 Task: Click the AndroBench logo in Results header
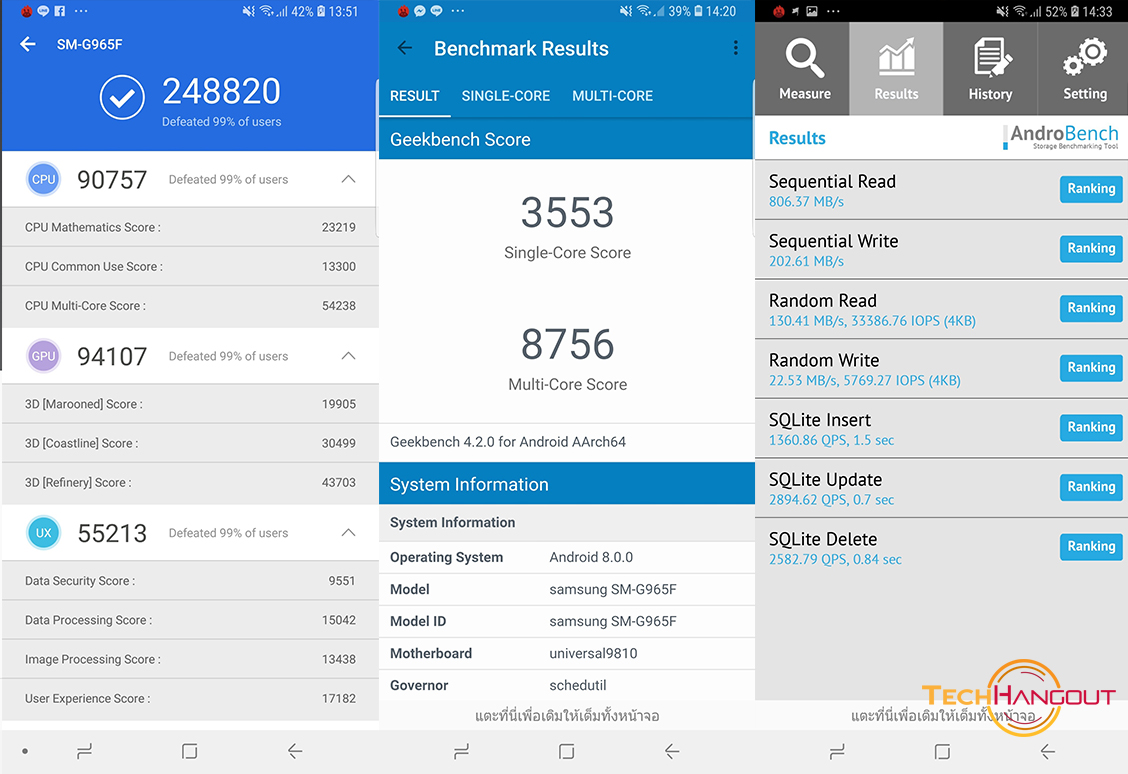1062,137
